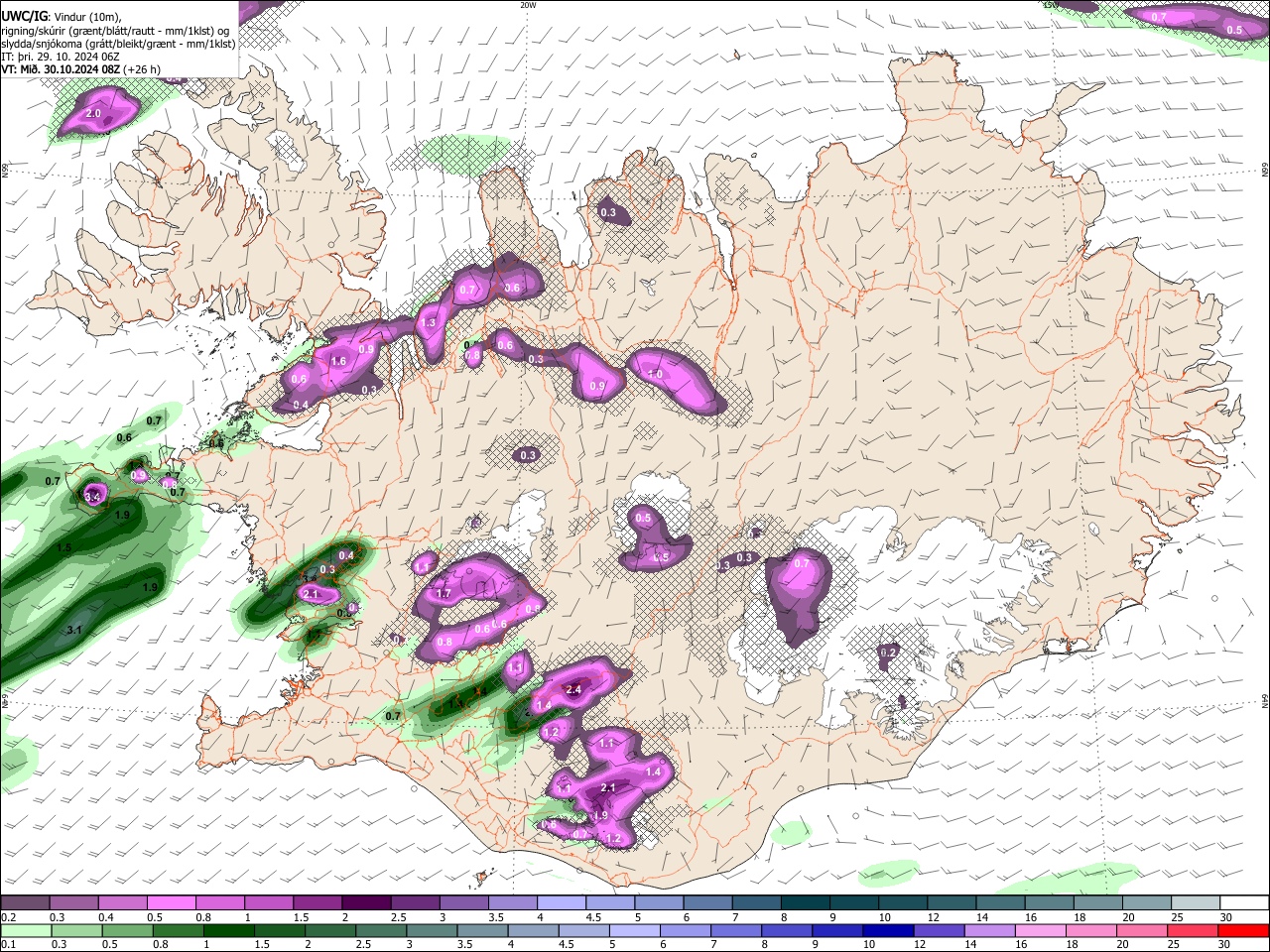Screen dimensions: 1270x952
Task: Click the bright red swatch in the lower legend
Action: [1243, 930]
